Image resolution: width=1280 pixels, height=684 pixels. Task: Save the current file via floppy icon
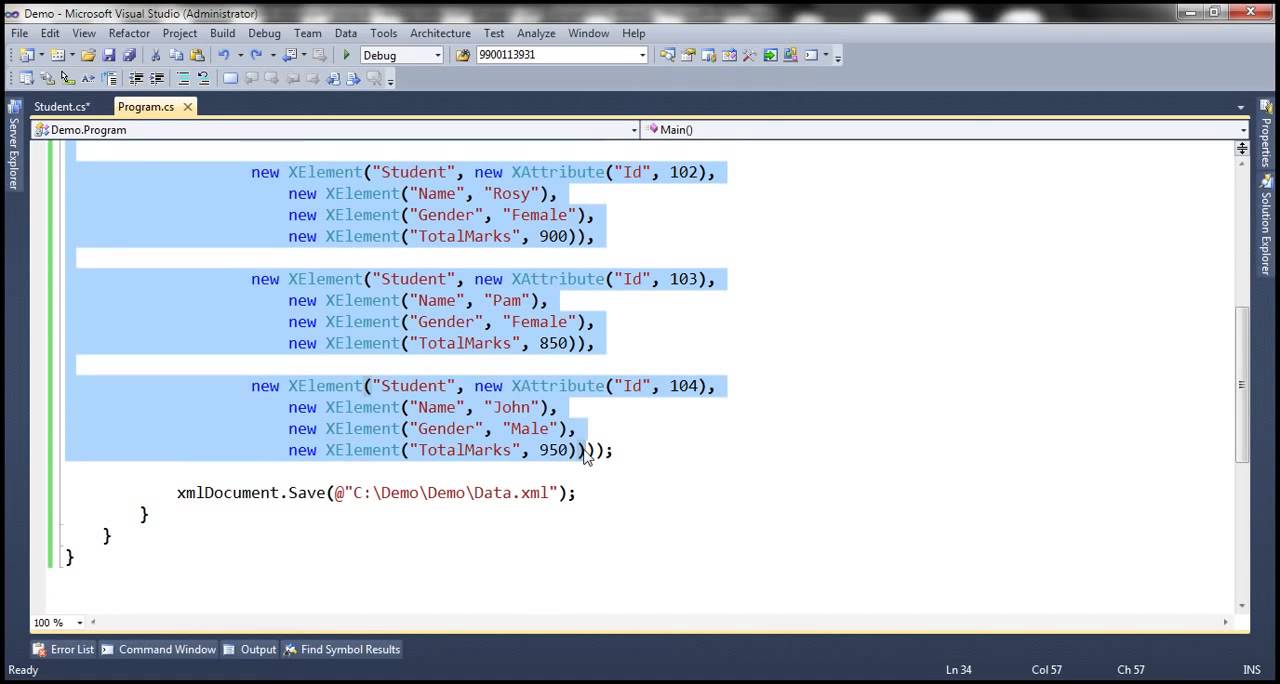pyautogui.click(x=109, y=55)
